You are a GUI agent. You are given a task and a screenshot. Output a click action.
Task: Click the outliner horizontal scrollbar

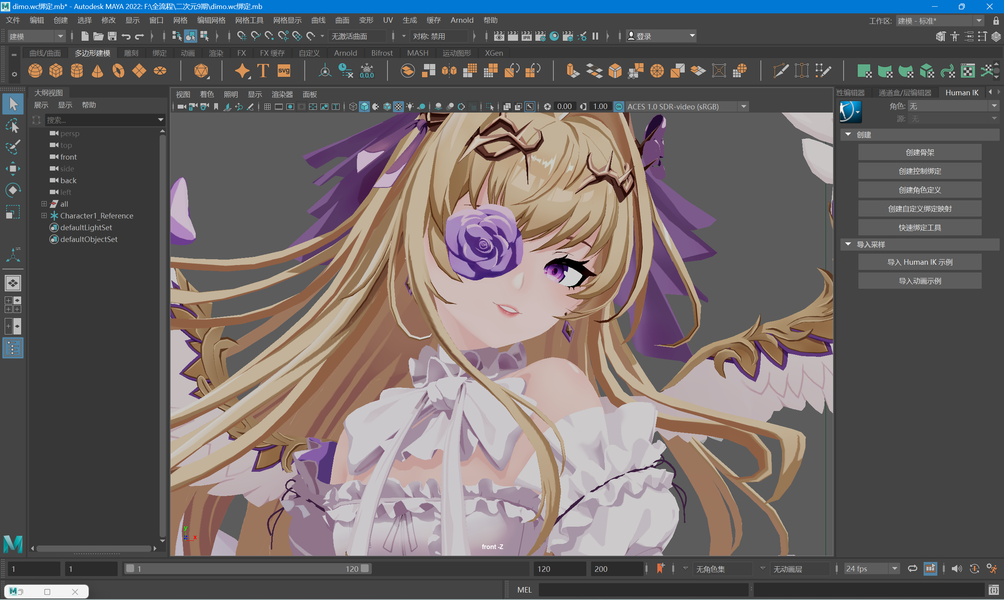[x=94, y=548]
